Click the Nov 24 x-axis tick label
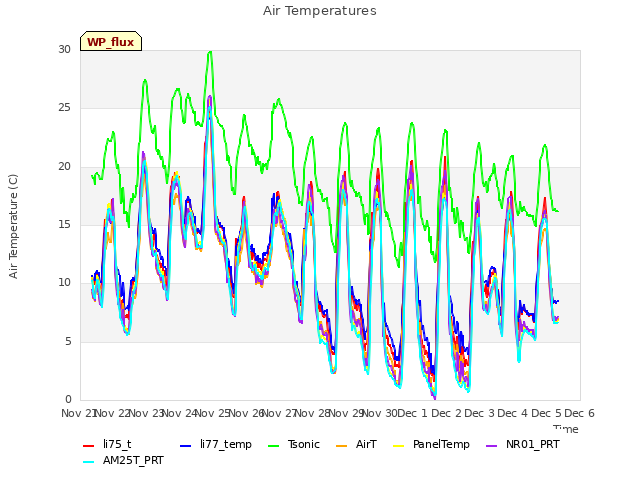This screenshot has height=480, width=640. (179, 413)
